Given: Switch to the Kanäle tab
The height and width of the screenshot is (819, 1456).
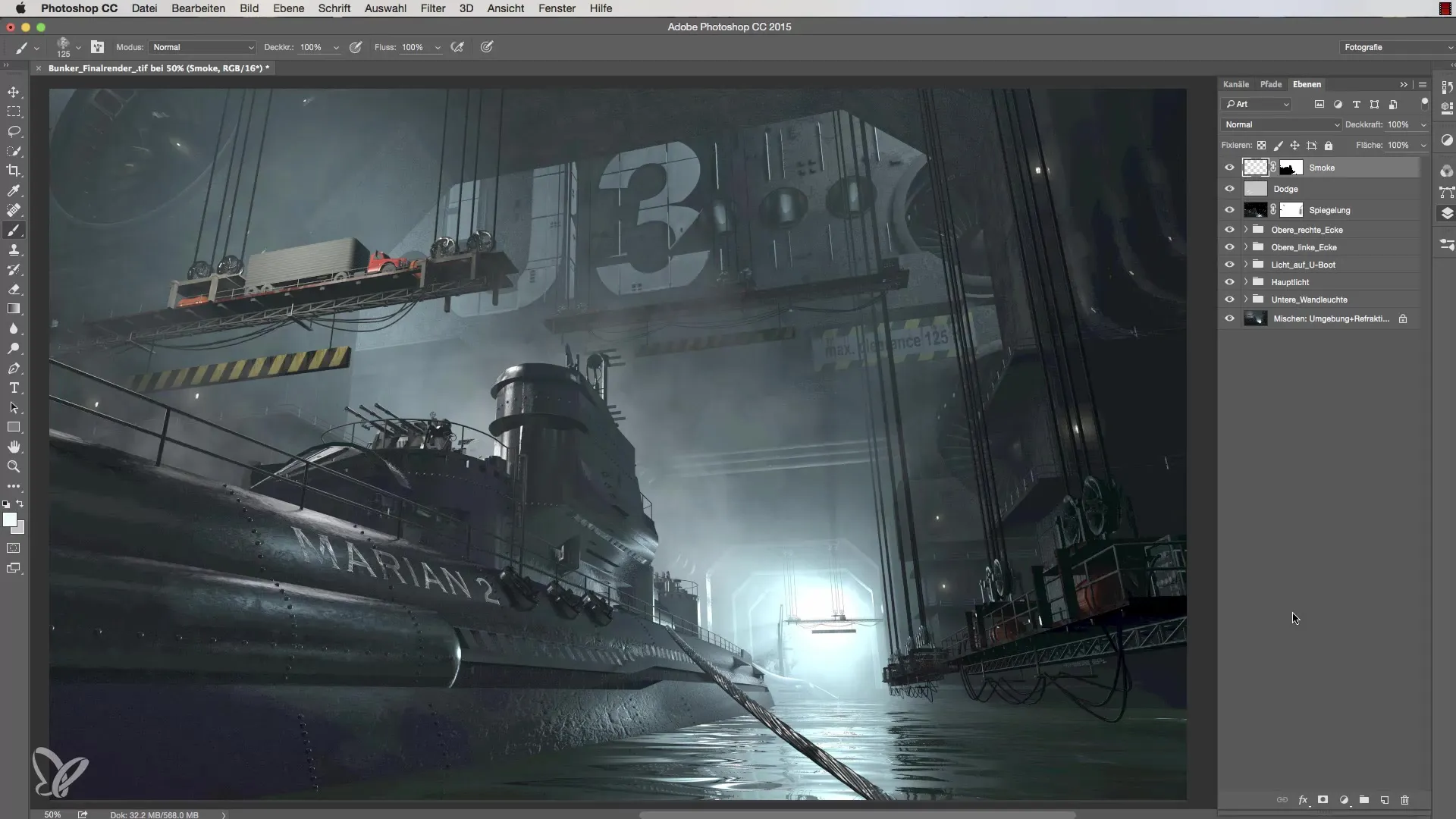Looking at the screenshot, I should coord(1236,84).
